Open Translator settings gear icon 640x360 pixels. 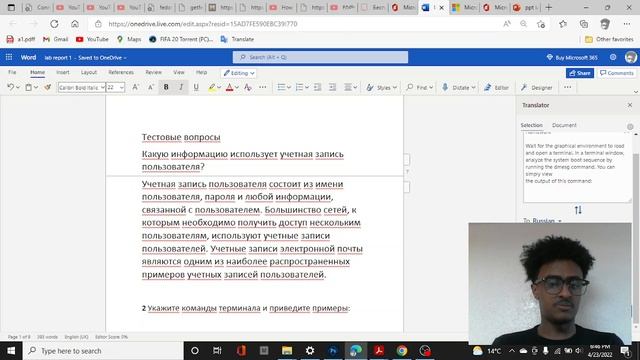point(630,127)
